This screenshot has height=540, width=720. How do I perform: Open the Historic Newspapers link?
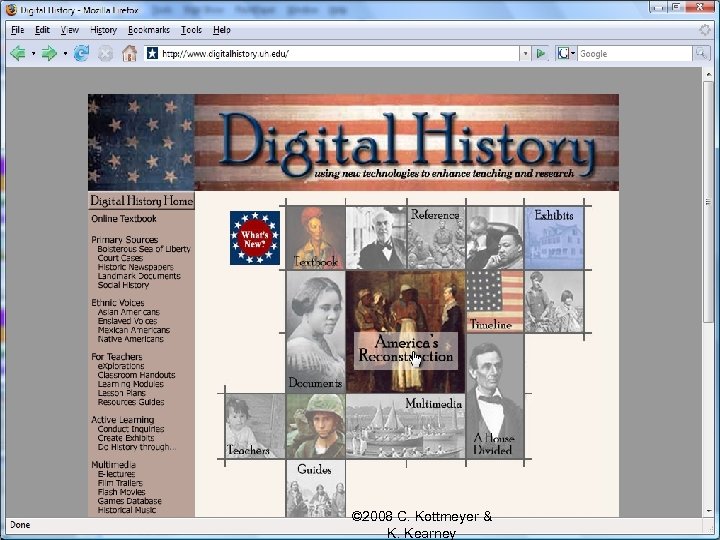[x=135, y=267]
